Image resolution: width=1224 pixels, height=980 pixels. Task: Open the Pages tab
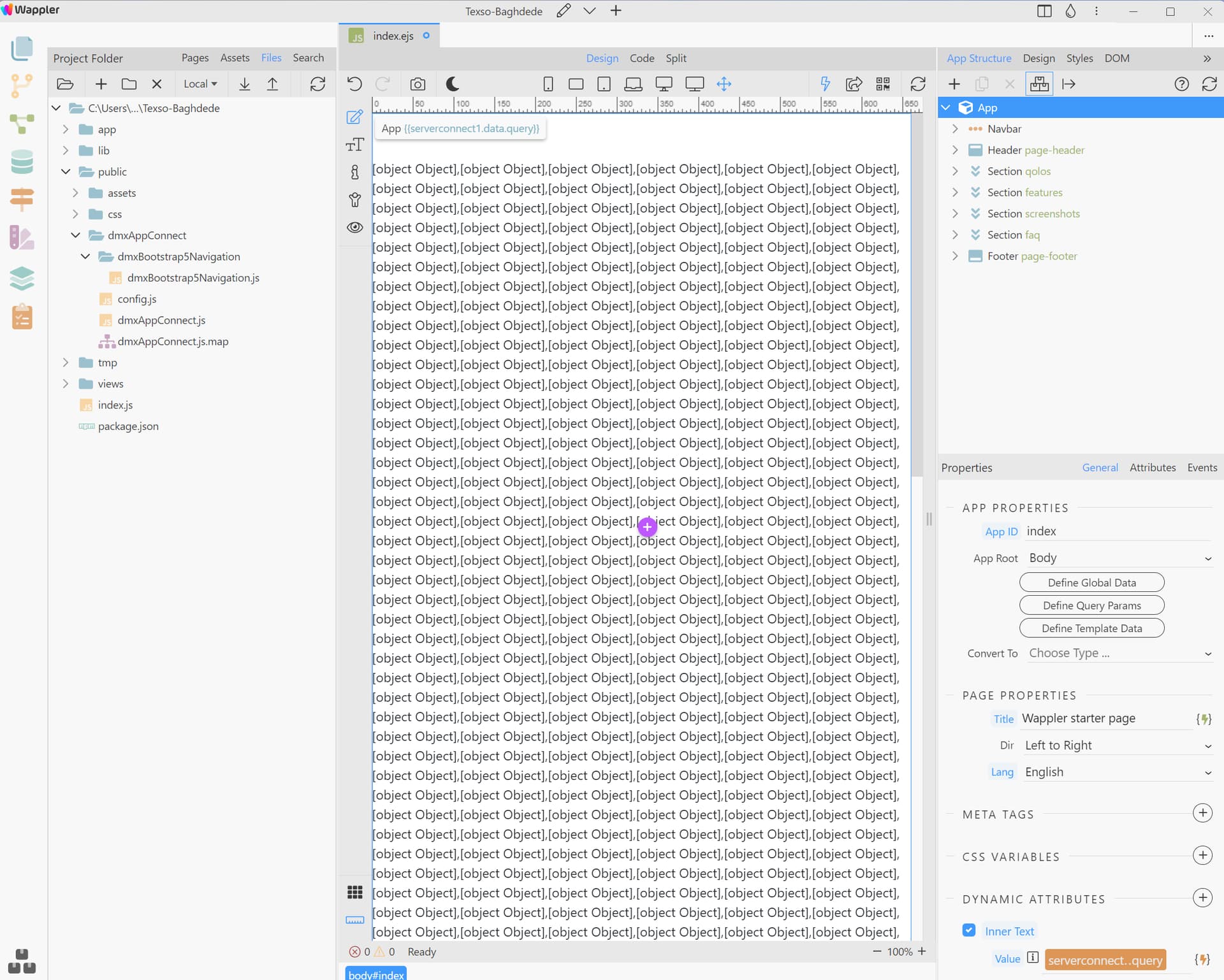click(x=195, y=57)
